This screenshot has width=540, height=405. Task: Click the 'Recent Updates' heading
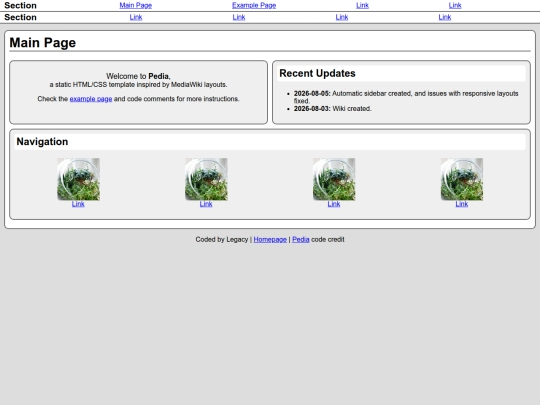coord(317,73)
